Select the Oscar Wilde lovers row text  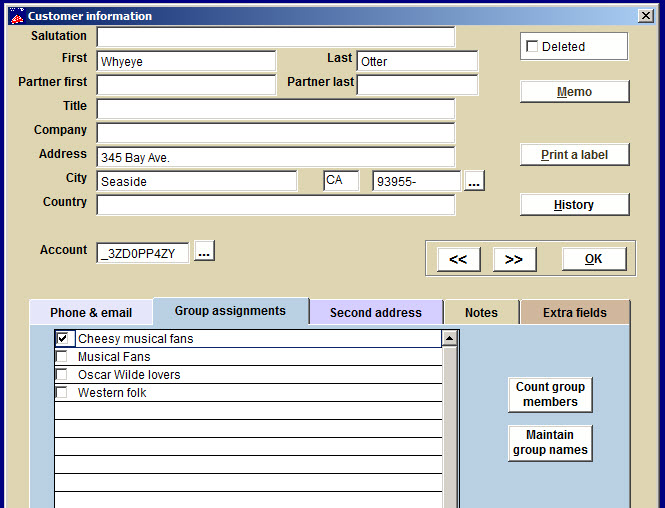point(129,374)
